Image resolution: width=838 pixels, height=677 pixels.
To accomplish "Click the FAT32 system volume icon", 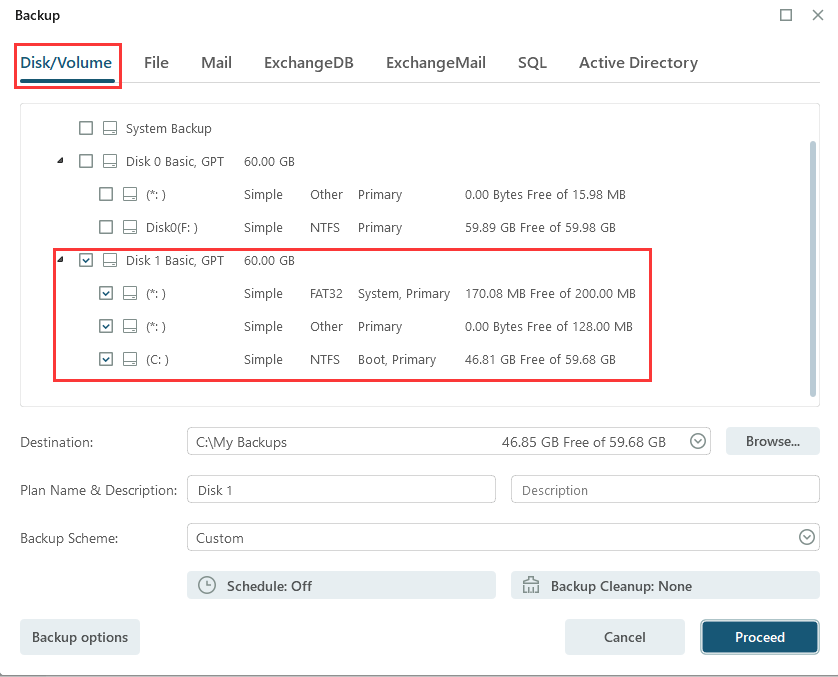I will click(130, 294).
